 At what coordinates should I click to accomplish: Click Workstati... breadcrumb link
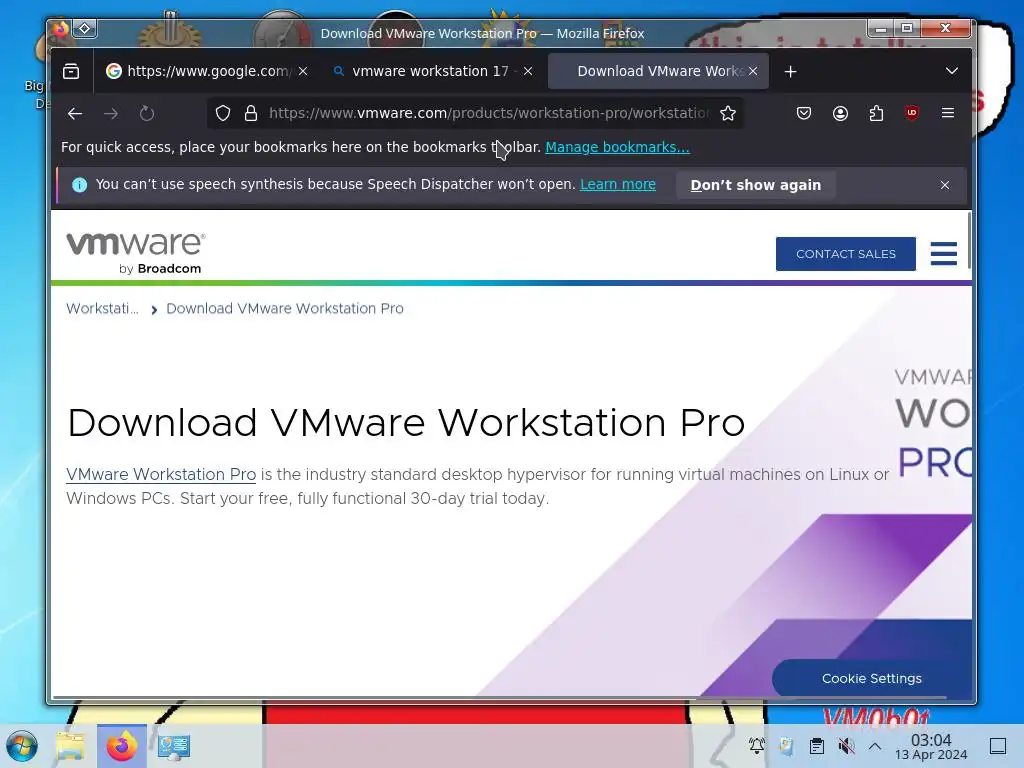(x=103, y=309)
